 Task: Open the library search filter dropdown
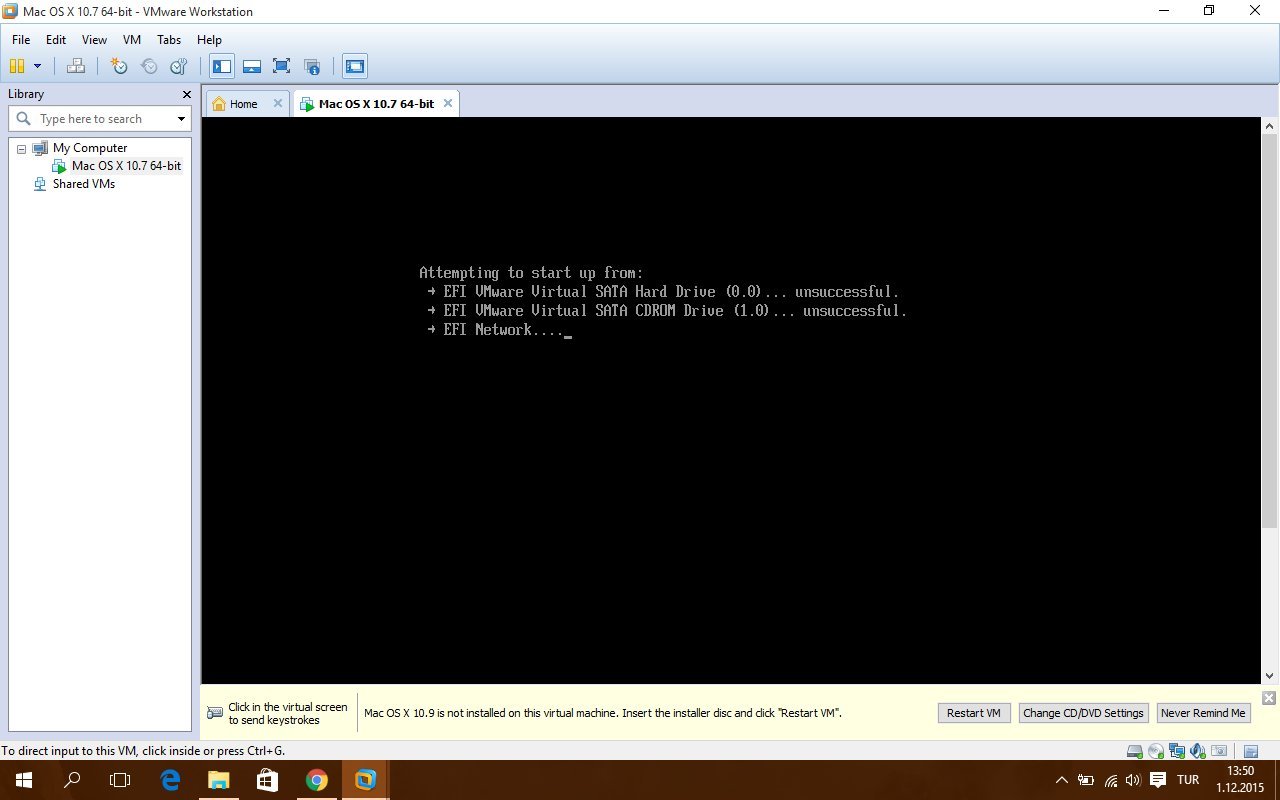(x=181, y=119)
